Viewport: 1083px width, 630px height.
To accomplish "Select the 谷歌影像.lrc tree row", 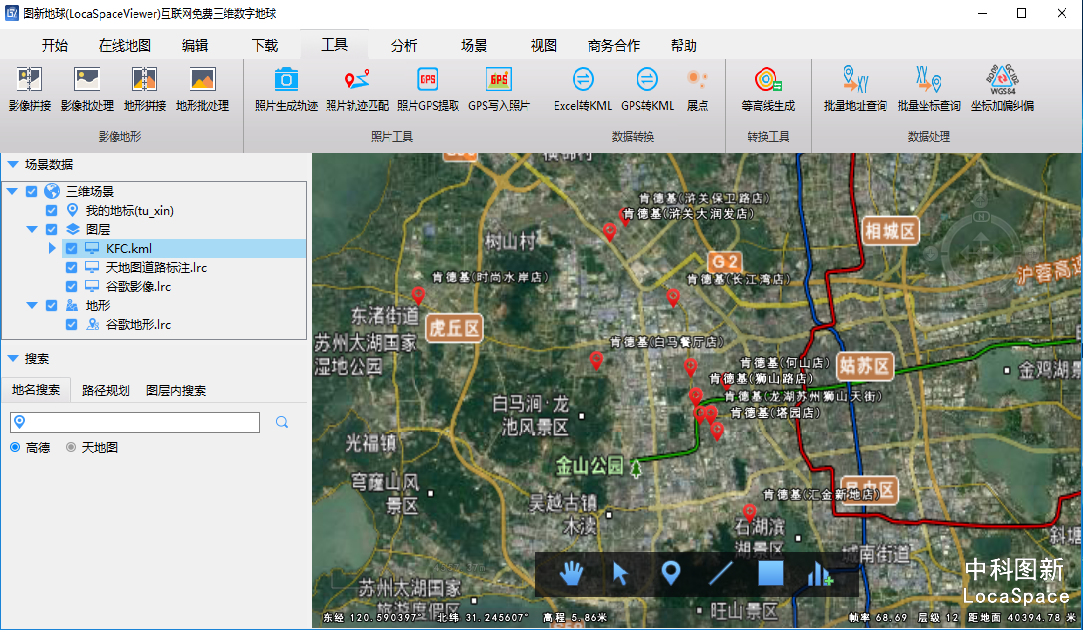I will (x=184, y=286).
